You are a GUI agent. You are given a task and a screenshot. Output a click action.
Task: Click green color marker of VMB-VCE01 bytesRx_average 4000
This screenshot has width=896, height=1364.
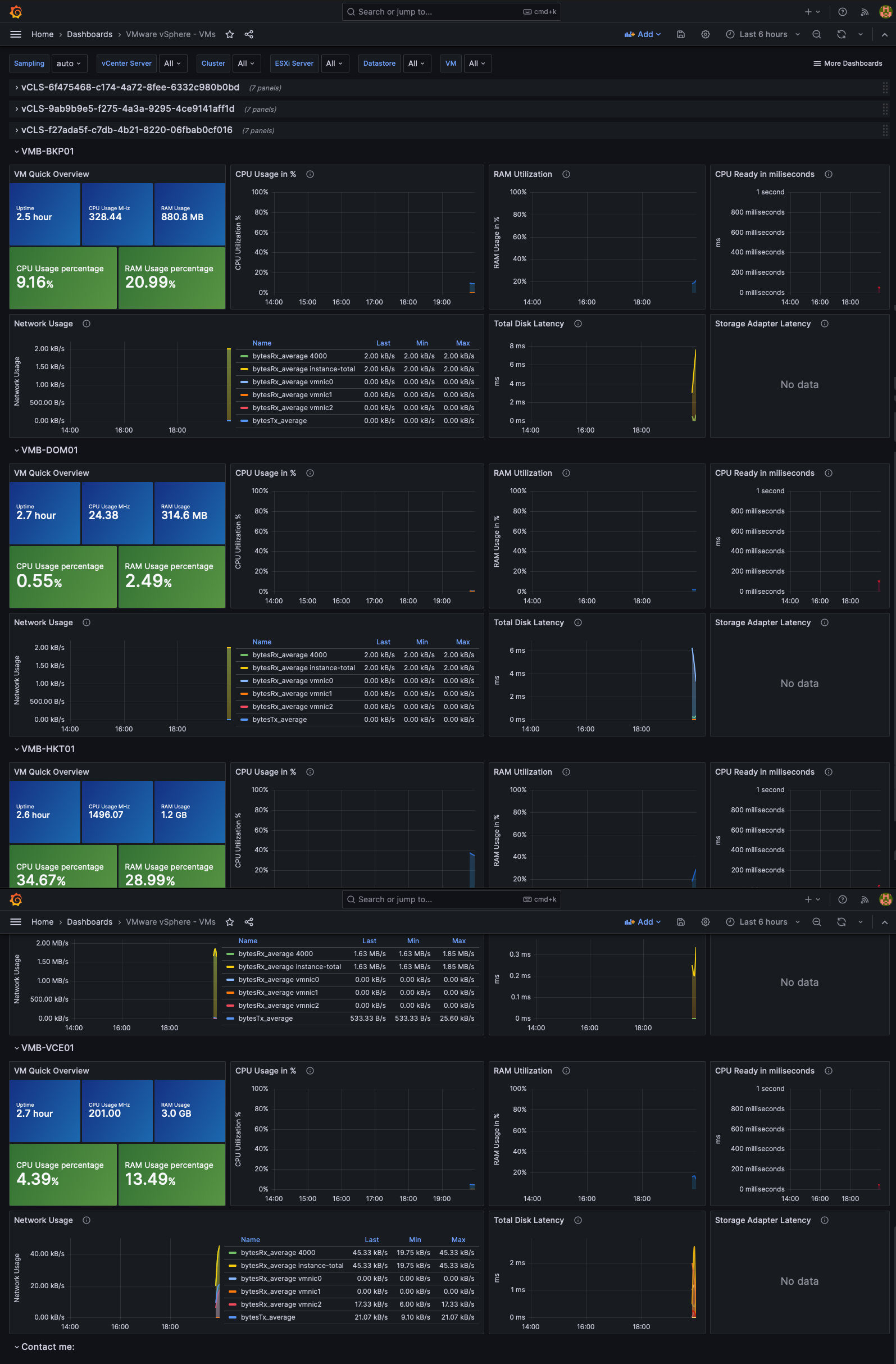(x=232, y=1252)
